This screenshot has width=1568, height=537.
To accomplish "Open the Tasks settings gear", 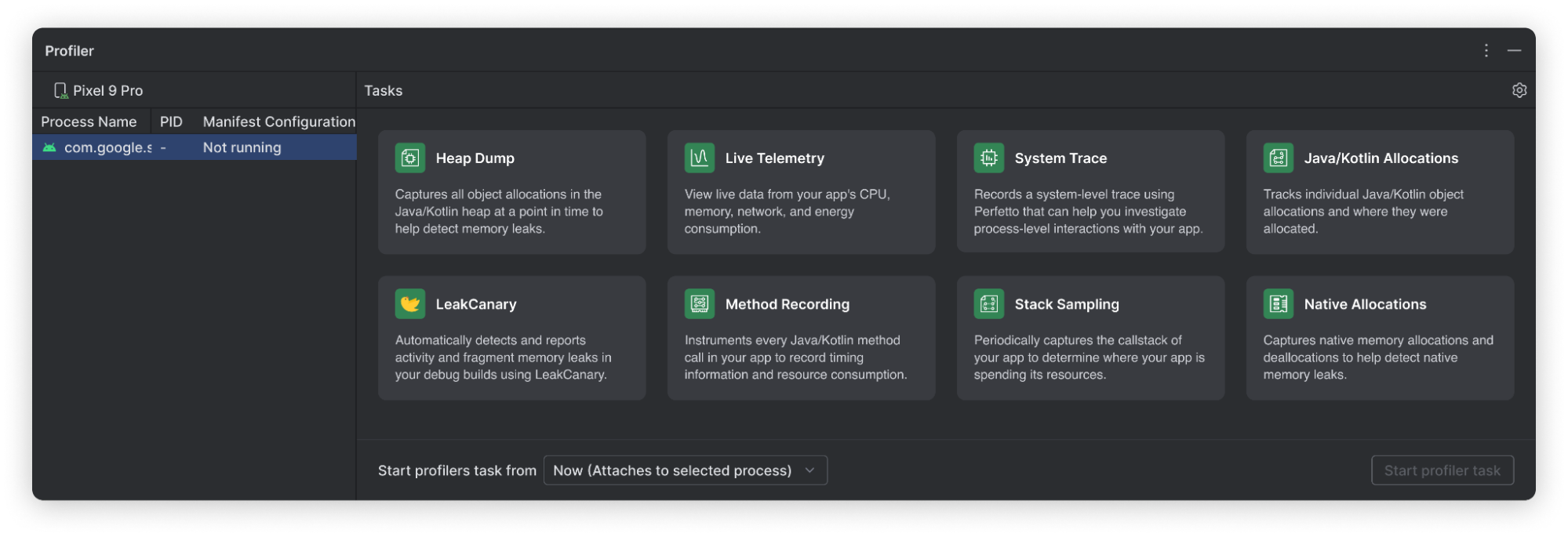I will point(1519,90).
